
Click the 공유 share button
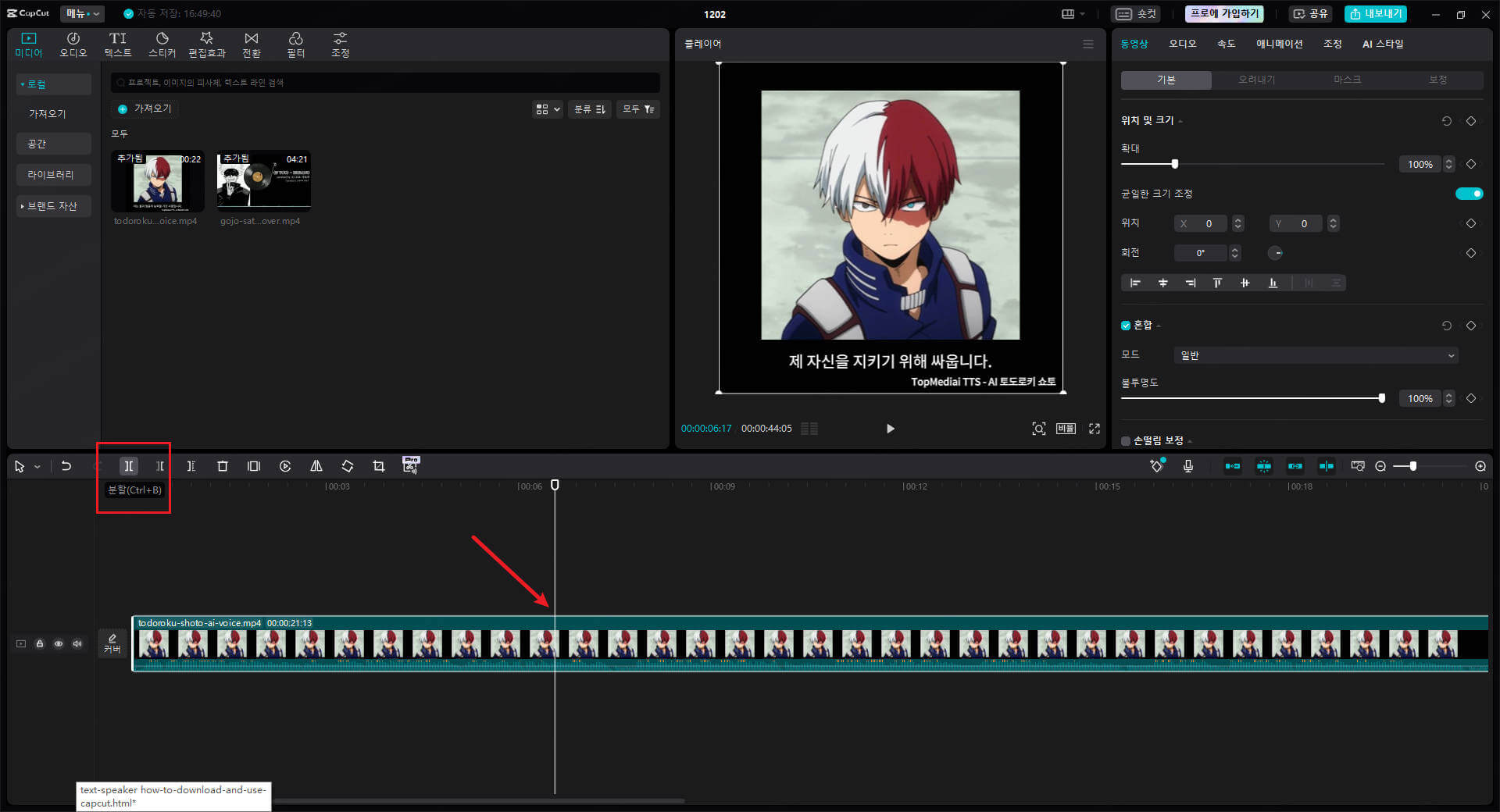1310,13
